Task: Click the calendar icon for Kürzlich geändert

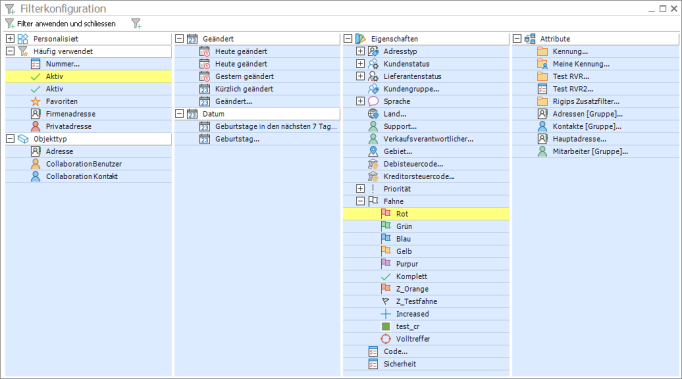Action: pyautogui.click(x=204, y=89)
